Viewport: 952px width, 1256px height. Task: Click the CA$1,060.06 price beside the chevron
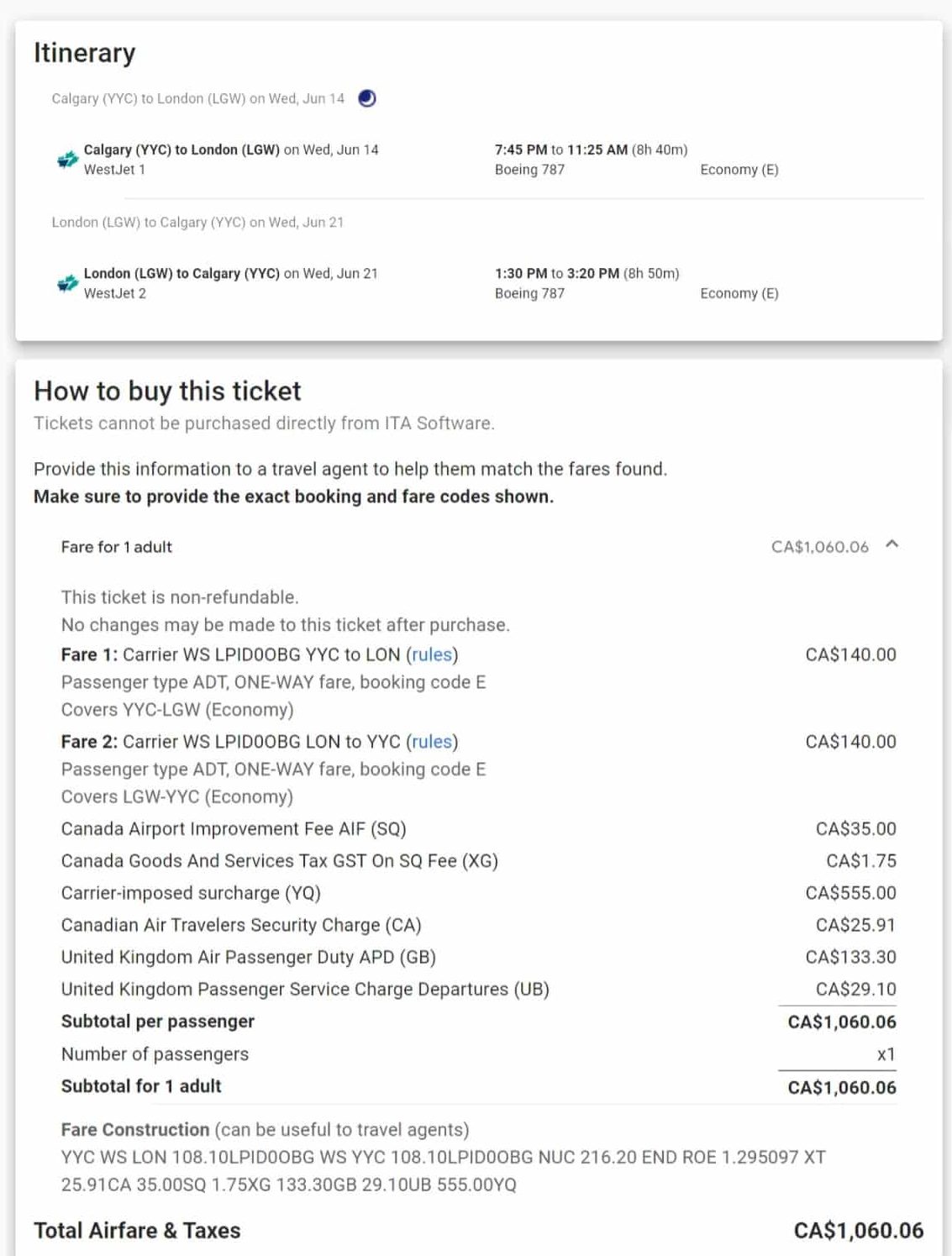click(x=819, y=547)
